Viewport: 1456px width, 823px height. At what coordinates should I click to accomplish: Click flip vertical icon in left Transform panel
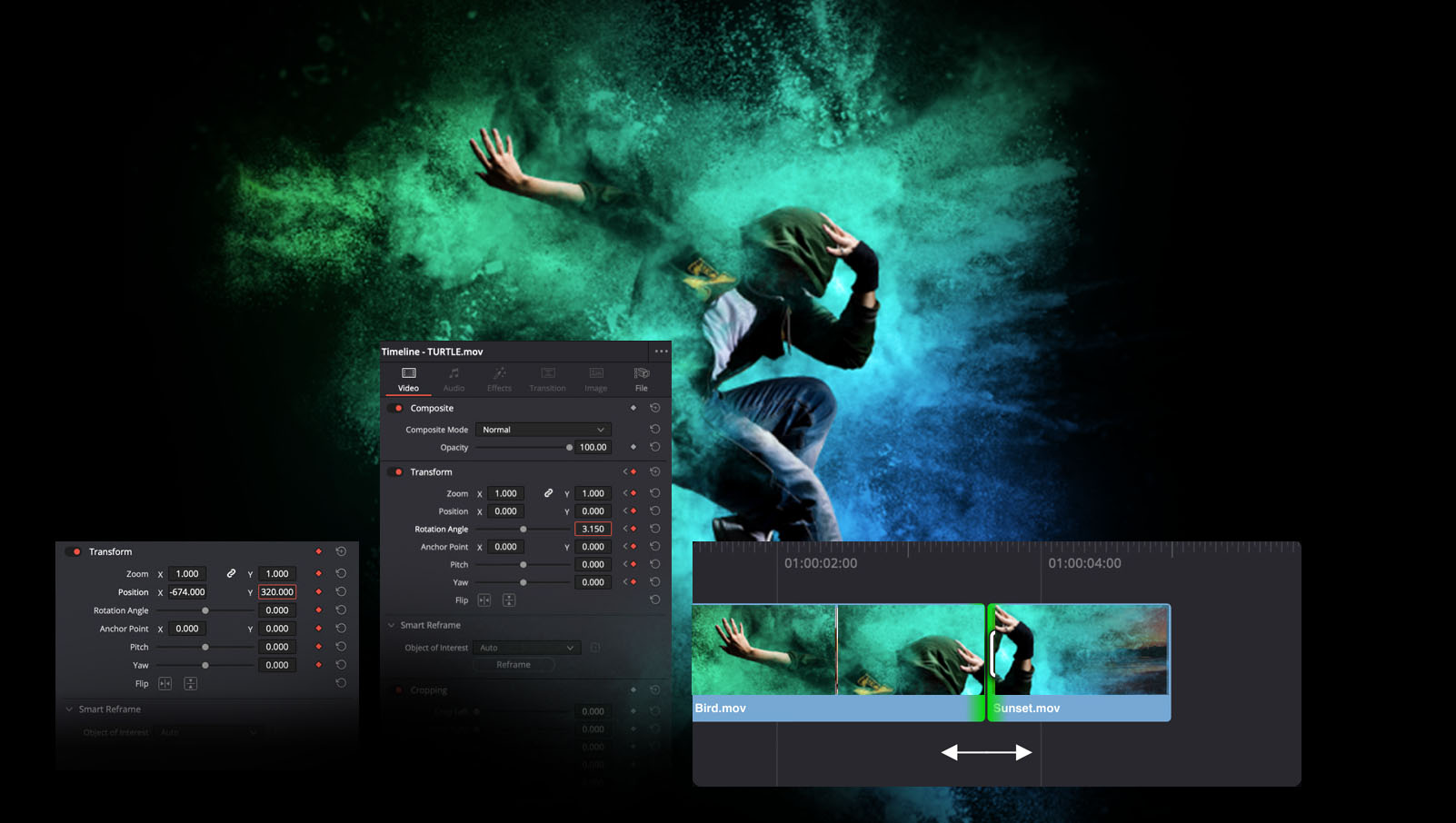190,684
